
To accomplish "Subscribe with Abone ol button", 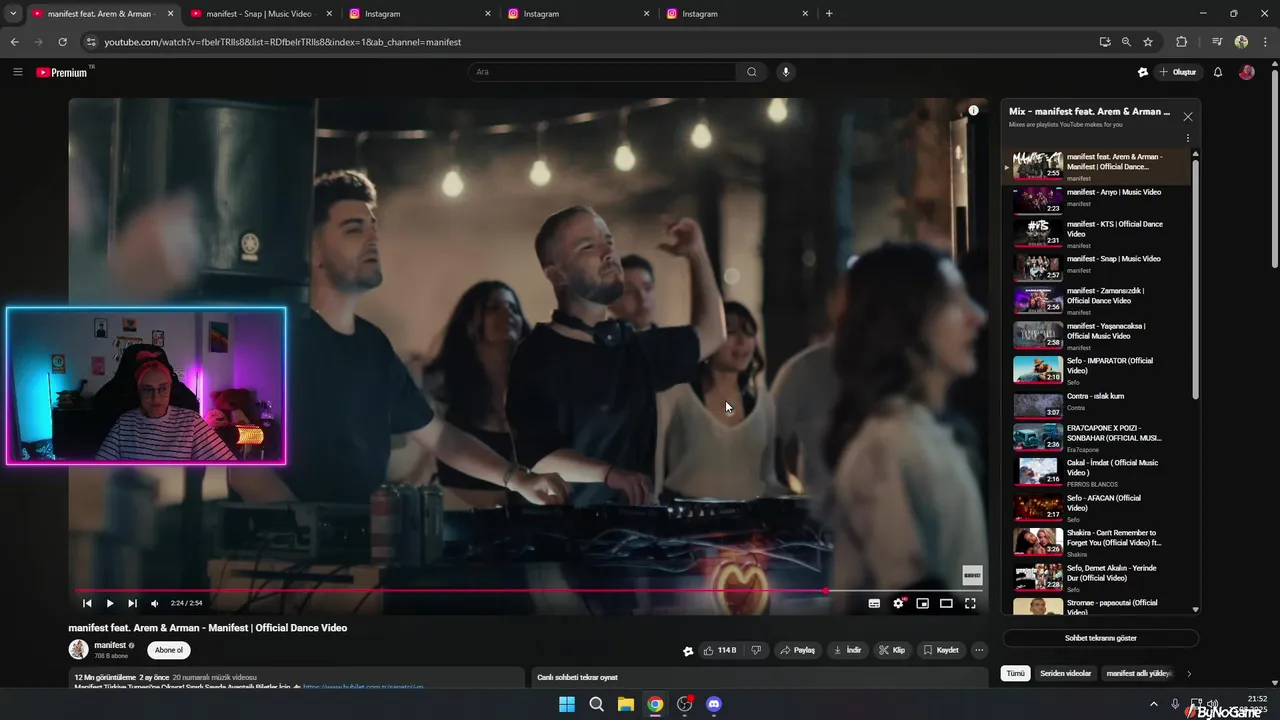I will (x=169, y=650).
